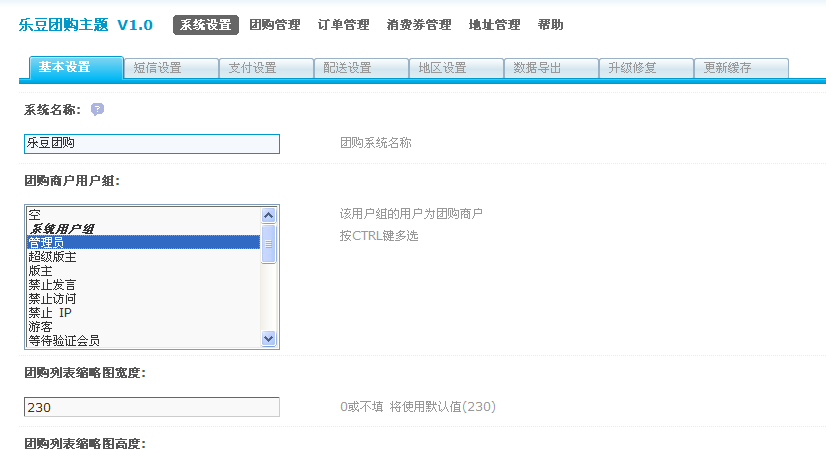Select 等待验证会员 in the user group list
Viewport: 826px width, 449px height.
(x=143, y=340)
